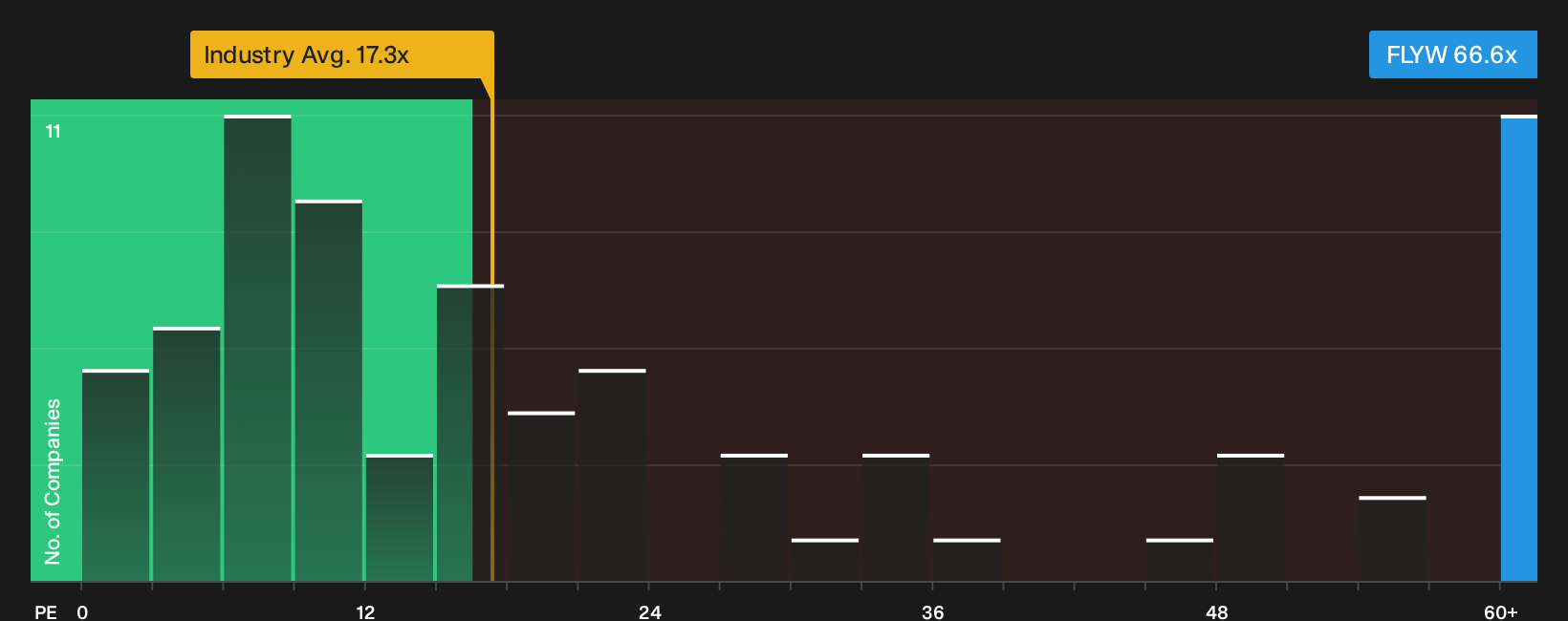The image size is (1568, 621).
Task: Click the "PE" x-axis title
Action: (x=46, y=611)
